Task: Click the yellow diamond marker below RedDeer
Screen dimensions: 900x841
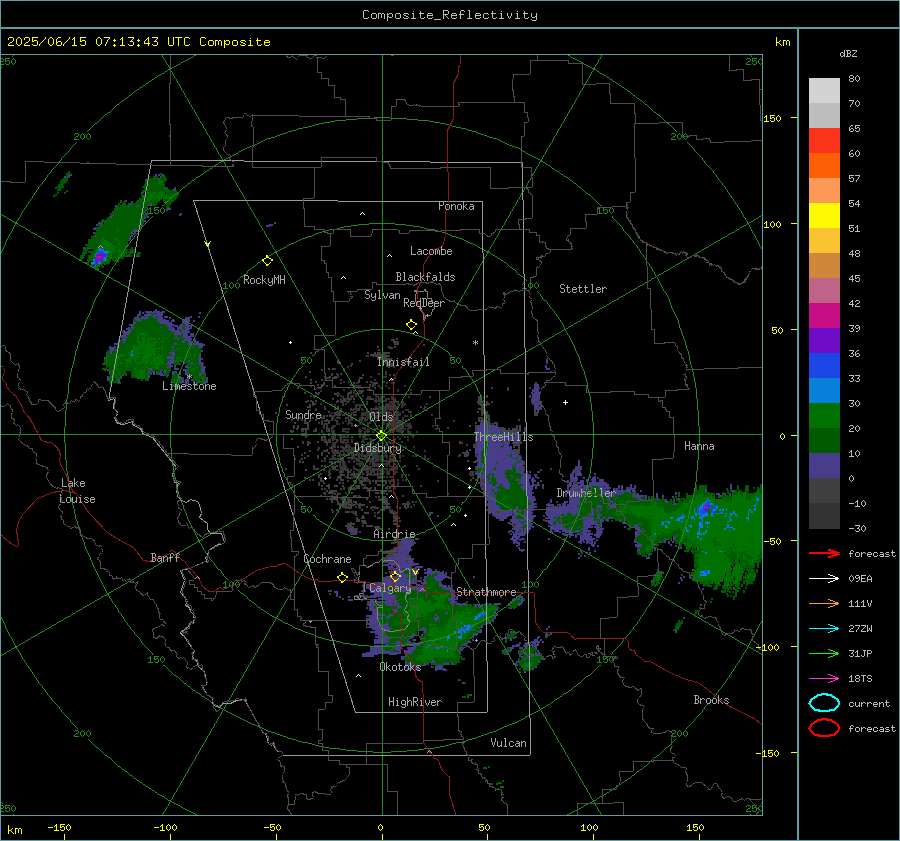Action: click(x=411, y=325)
